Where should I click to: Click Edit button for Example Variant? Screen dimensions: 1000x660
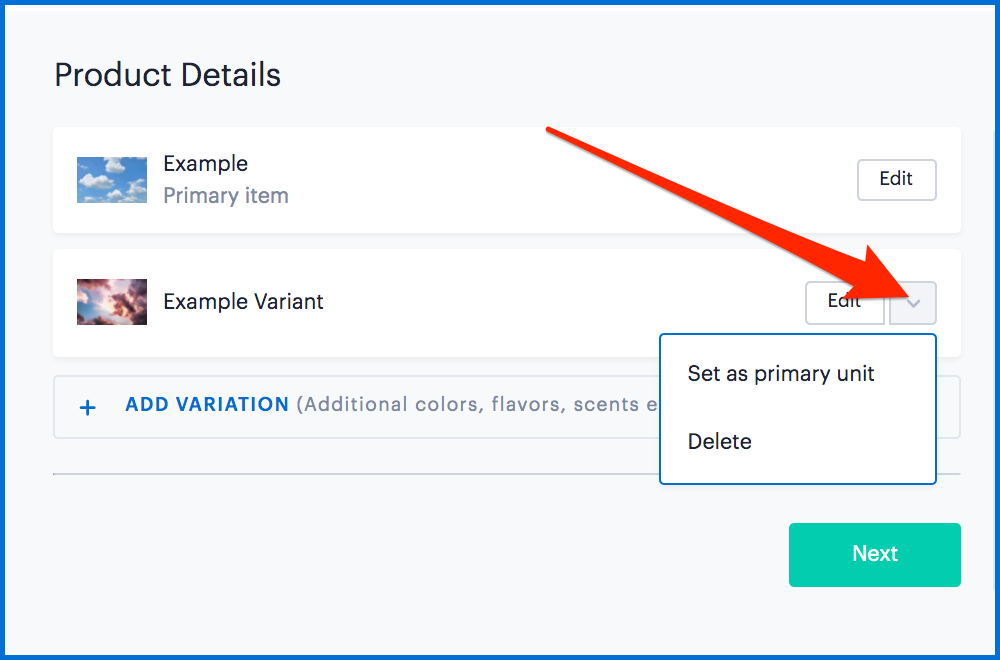click(x=844, y=302)
